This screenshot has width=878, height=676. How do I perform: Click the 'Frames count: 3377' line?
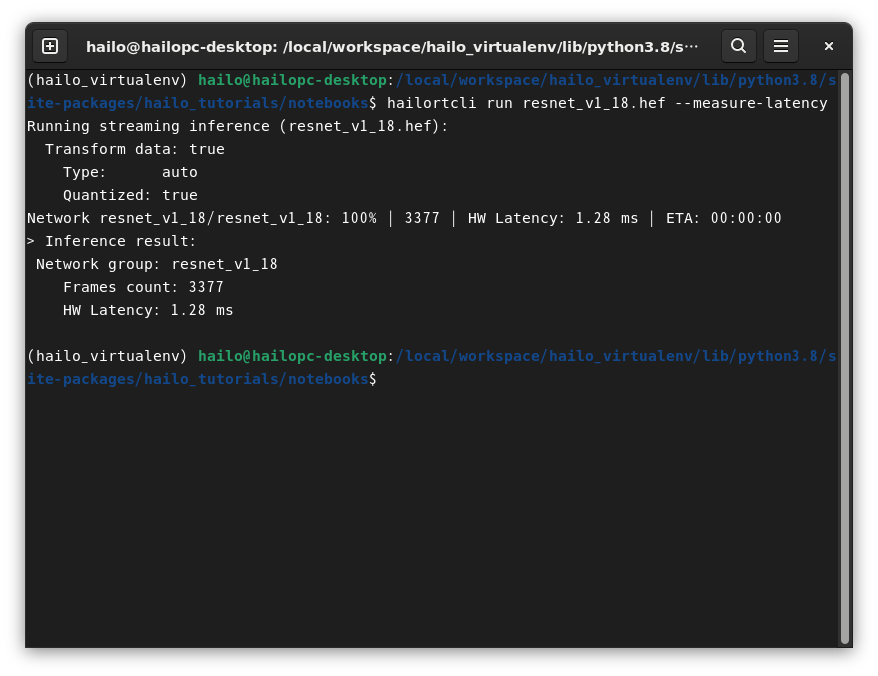pos(143,287)
